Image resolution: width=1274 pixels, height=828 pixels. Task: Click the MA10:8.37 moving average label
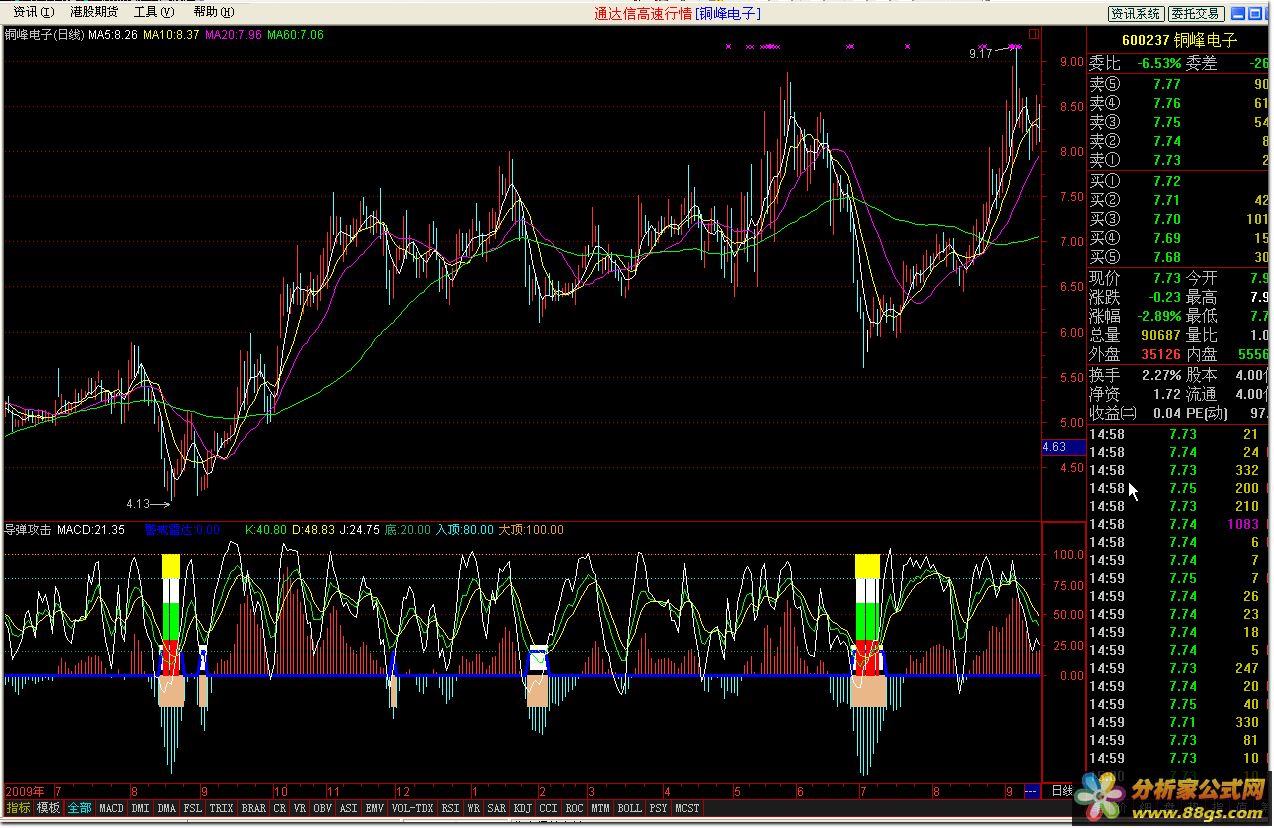(x=171, y=34)
